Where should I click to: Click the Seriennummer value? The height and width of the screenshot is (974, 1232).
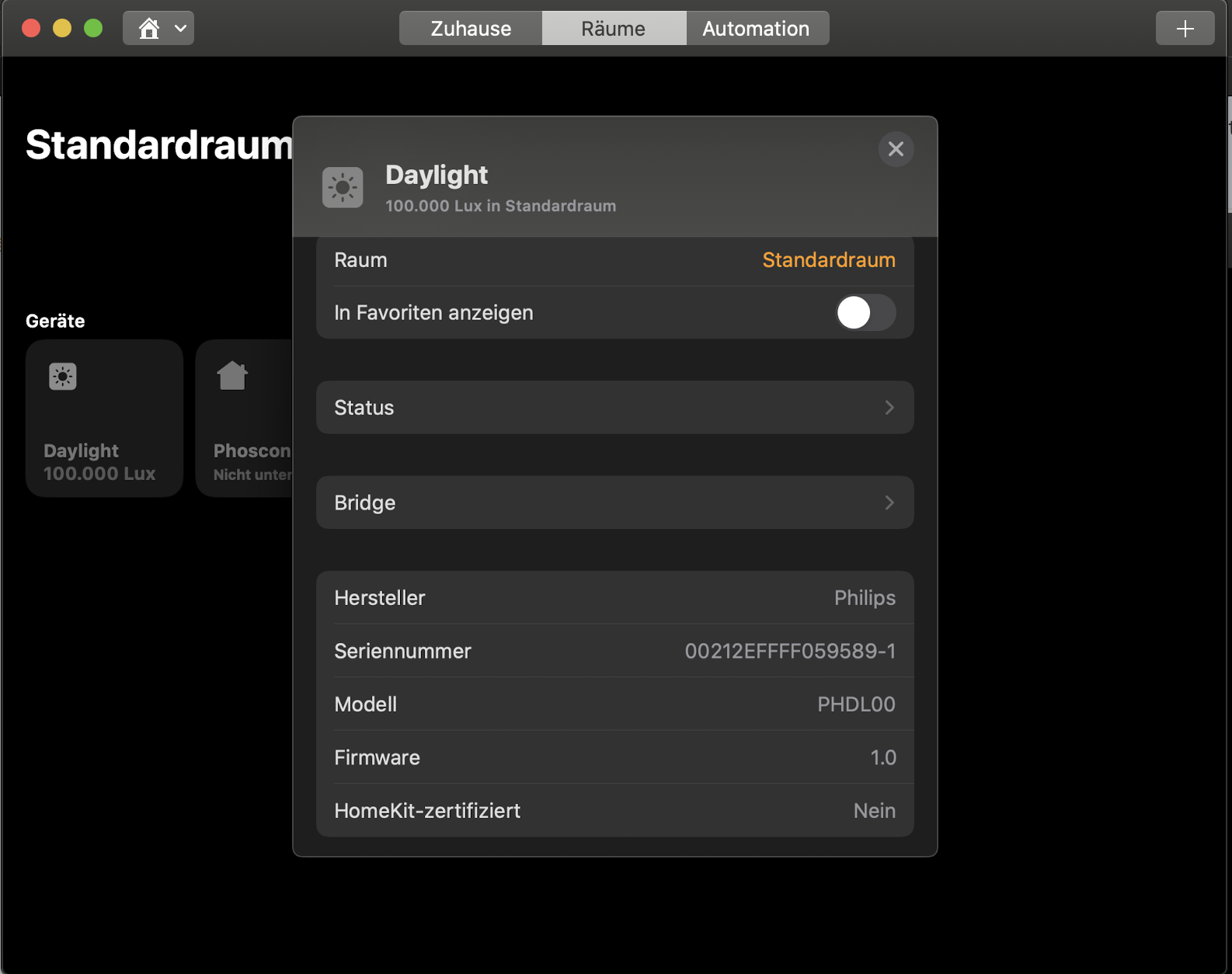coord(789,651)
